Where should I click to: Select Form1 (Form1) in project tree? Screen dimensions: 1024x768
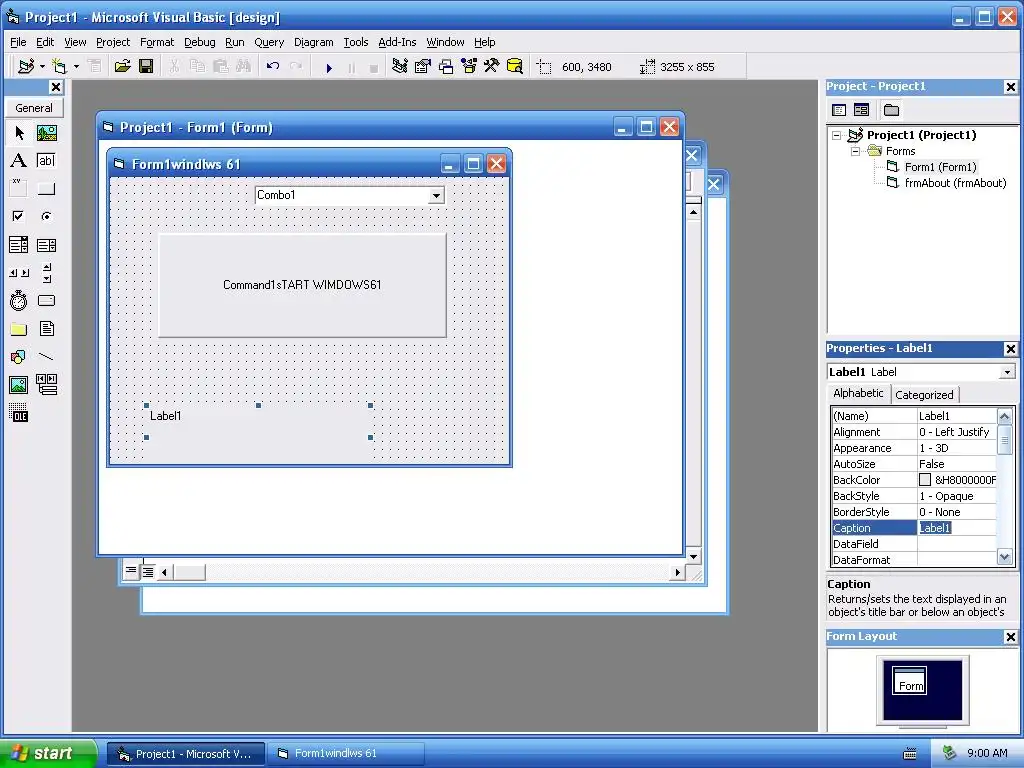(940, 167)
